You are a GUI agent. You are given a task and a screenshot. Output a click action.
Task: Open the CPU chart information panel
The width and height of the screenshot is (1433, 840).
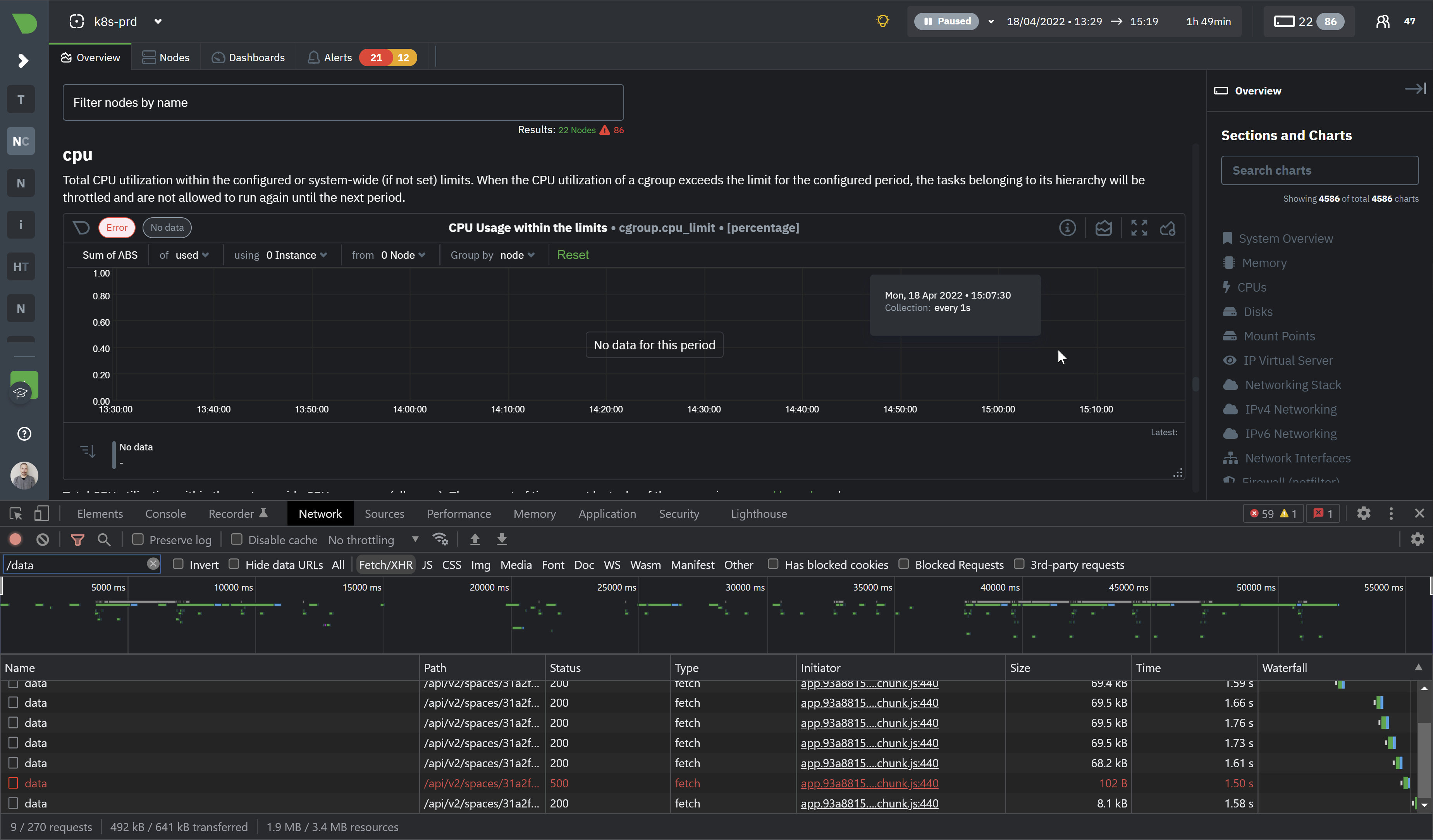[x=1068, y=227]
